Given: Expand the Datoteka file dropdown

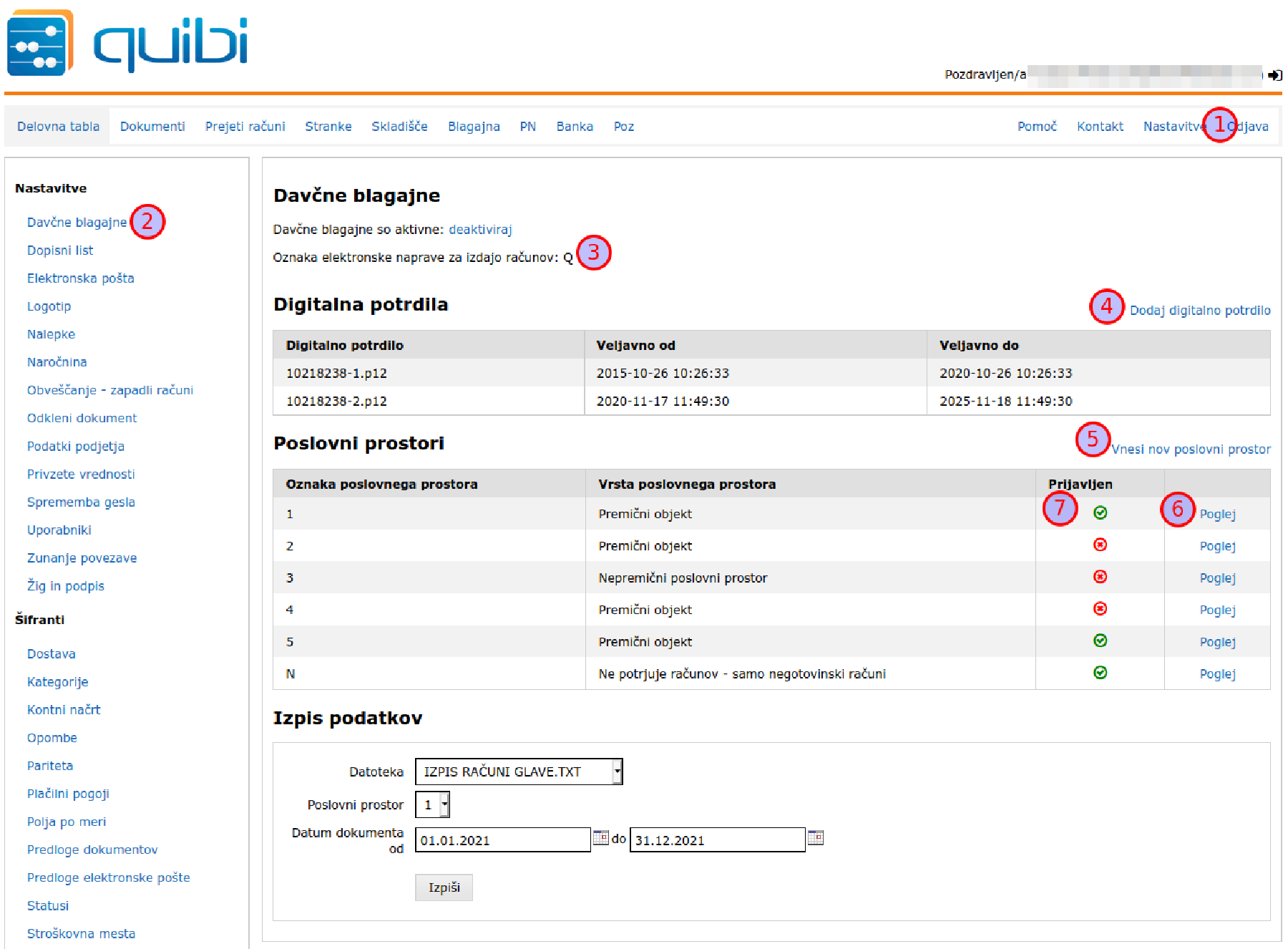Looking at the screenshot, I should (617, 772).
